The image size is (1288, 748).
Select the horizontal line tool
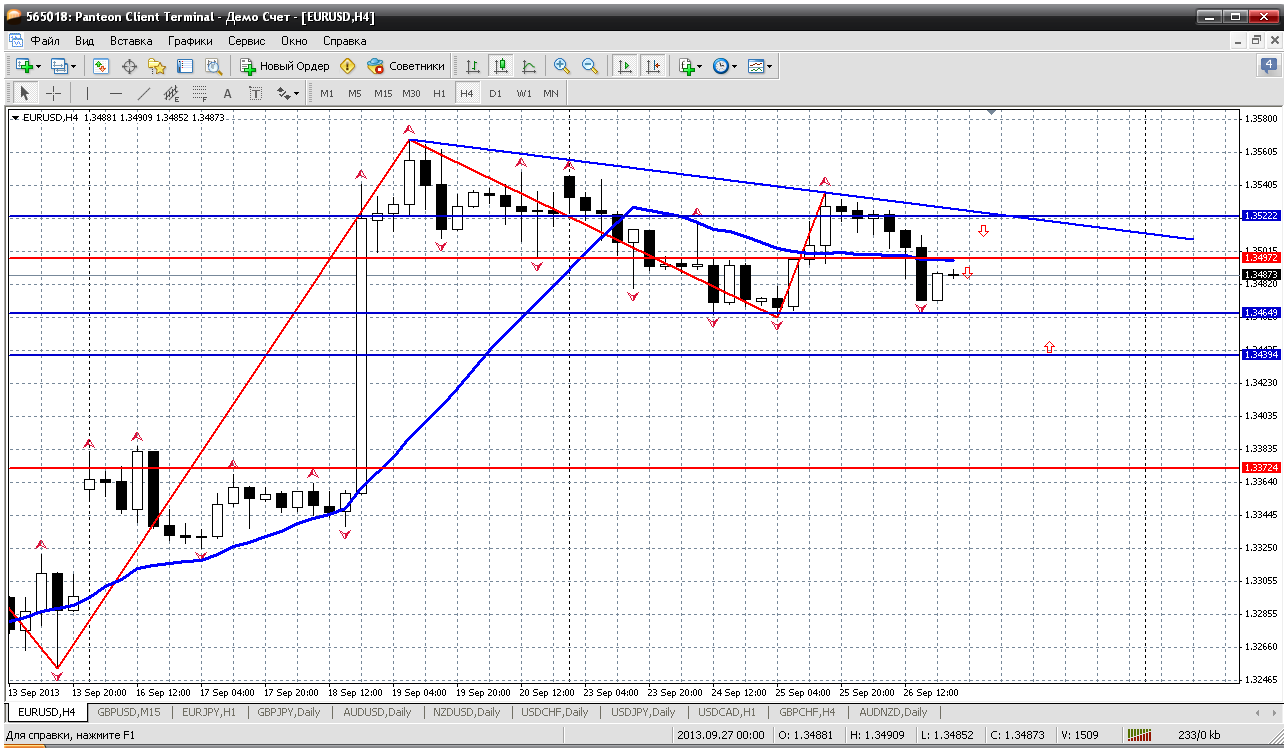coord(115,93)
